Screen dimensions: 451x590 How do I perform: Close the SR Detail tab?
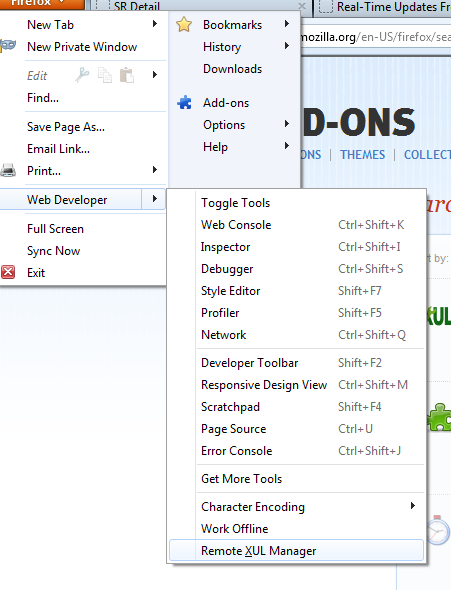tap(302, 5)
